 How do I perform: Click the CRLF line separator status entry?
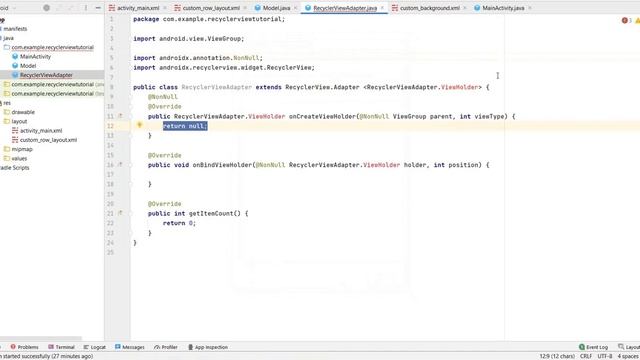[x=586, y=356]
